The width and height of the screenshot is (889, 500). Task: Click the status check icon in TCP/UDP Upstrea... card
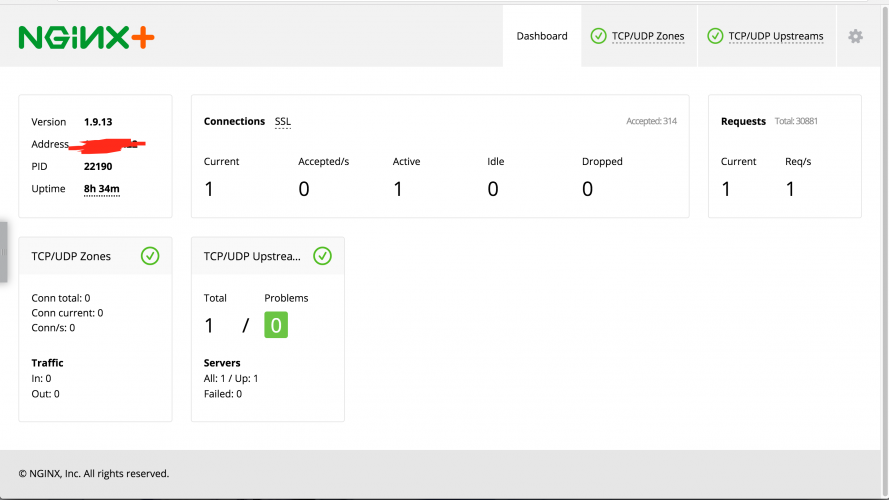coord(322,256)
